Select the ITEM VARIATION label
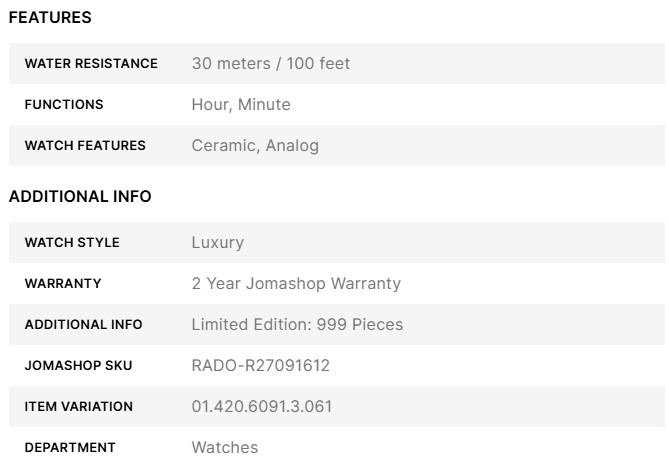 [x=78, y=407]
